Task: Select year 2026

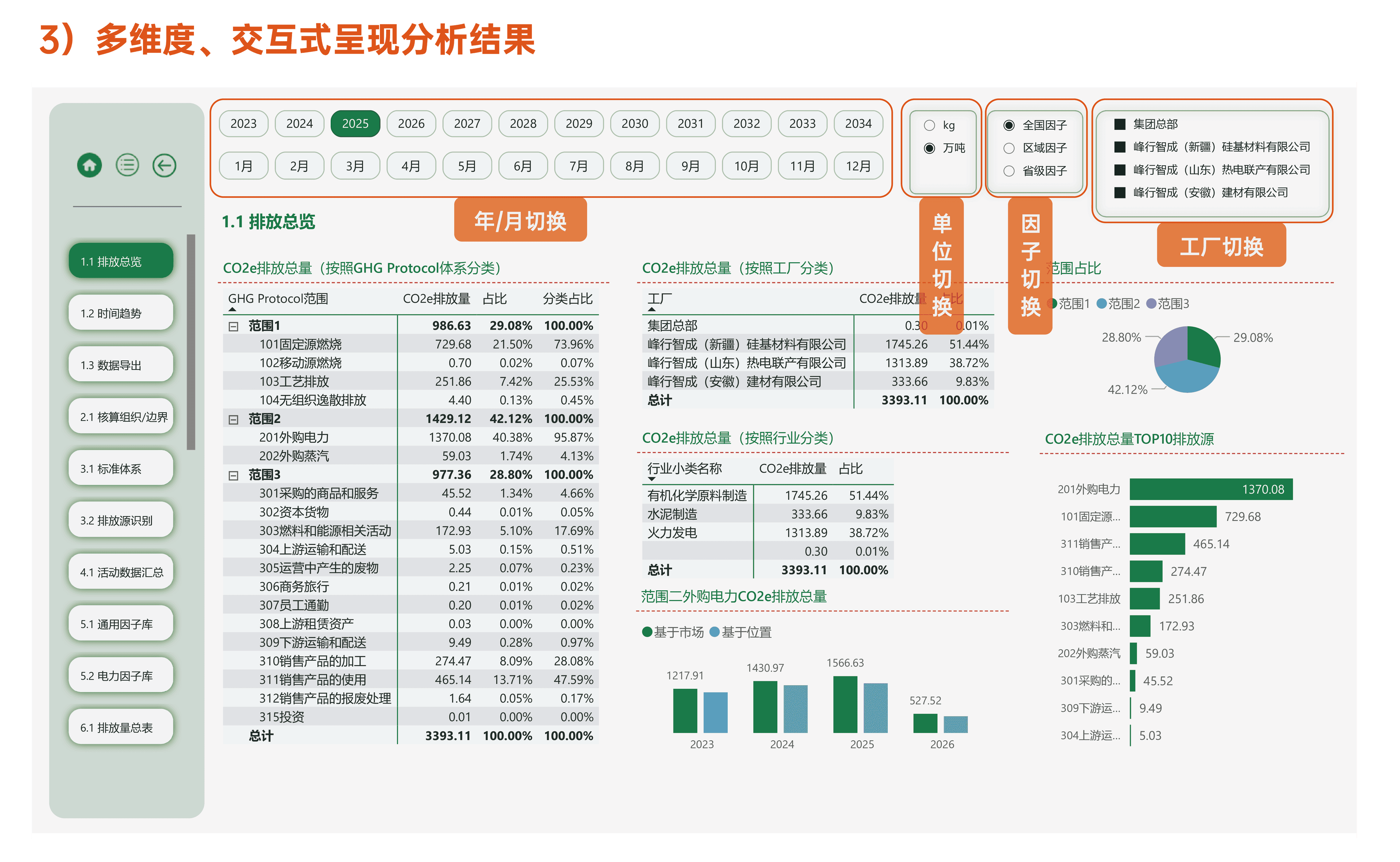Action: (411, 124)
